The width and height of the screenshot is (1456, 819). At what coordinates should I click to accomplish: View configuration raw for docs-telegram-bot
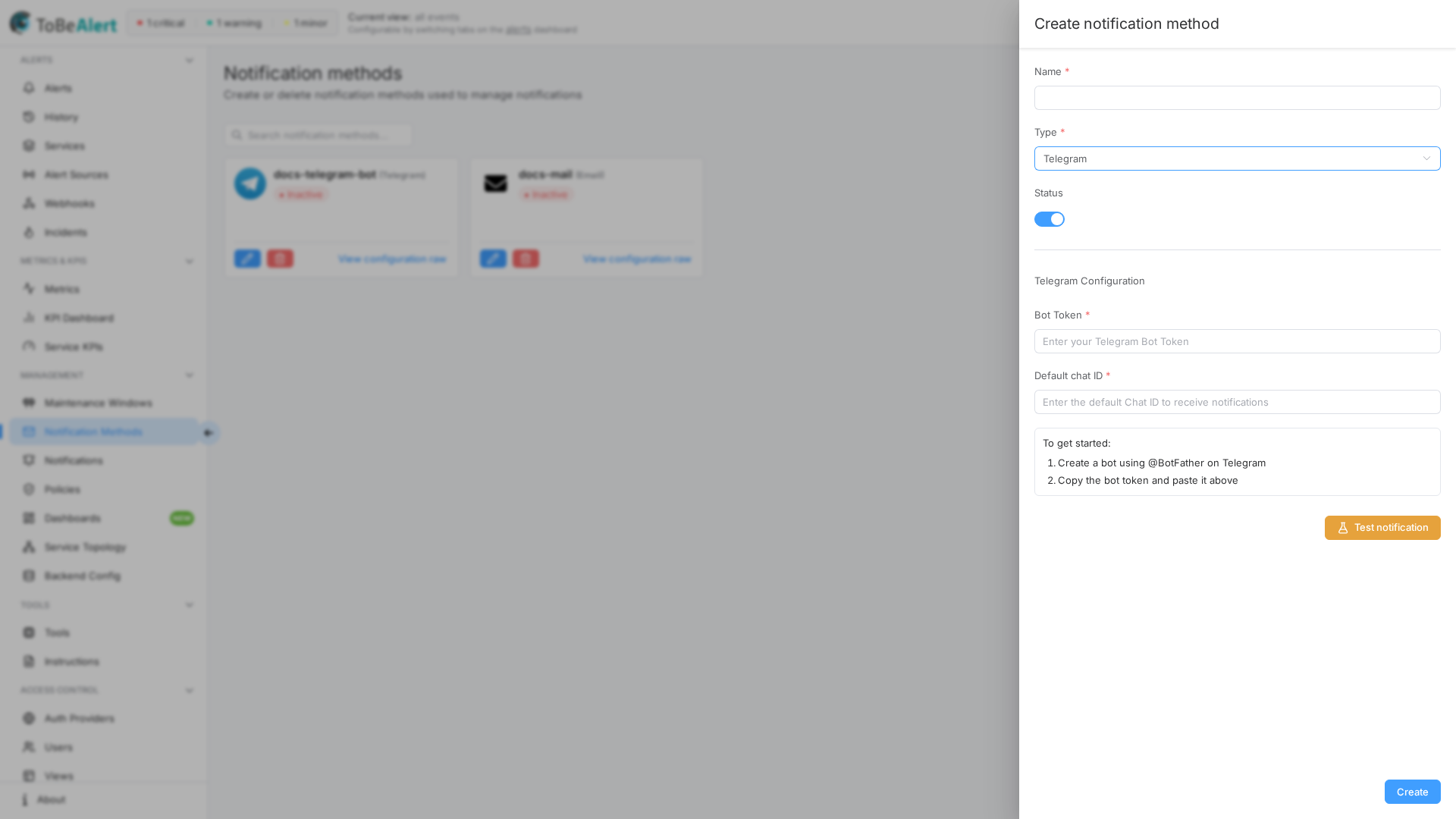[392, 259]
